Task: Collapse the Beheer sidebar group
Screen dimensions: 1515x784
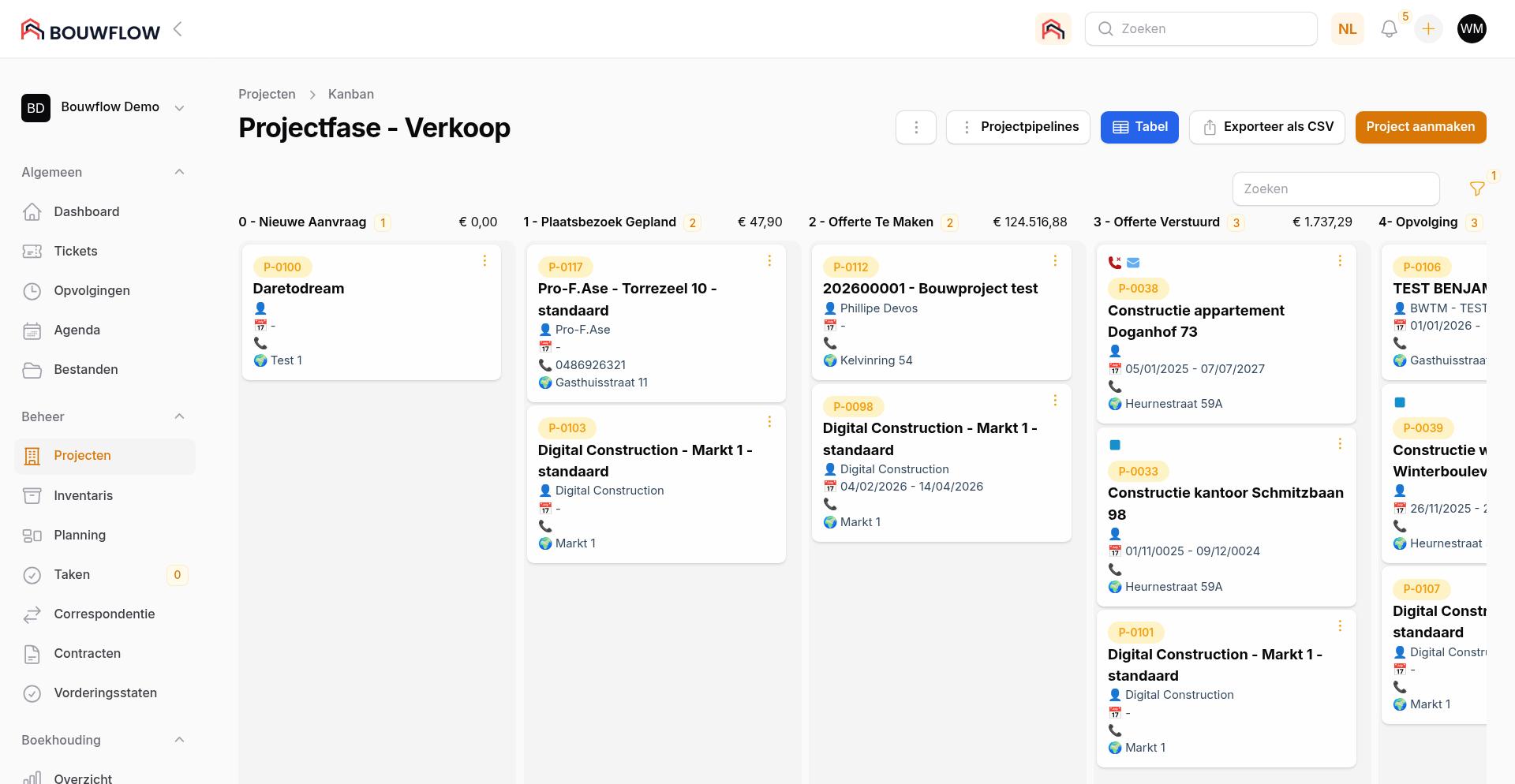Action: click(179, 416)
